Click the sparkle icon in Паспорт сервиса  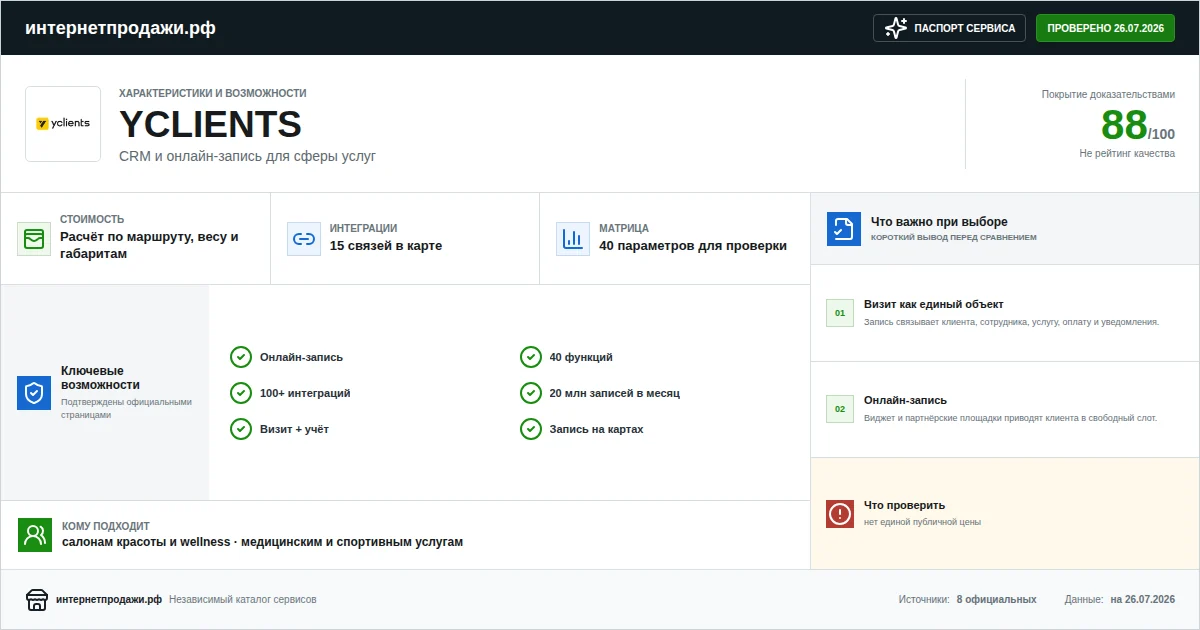tap(896, 28)
